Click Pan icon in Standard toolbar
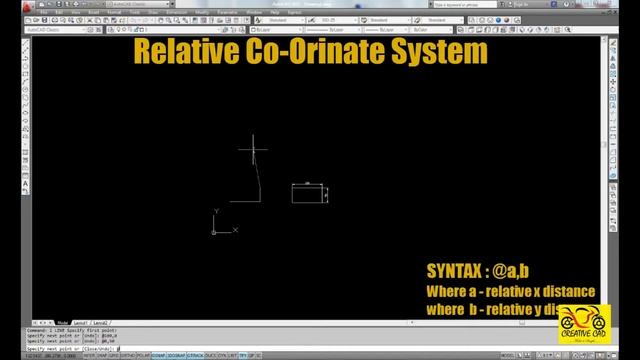The width and height of the screenshot is (640, 360). 160,20
